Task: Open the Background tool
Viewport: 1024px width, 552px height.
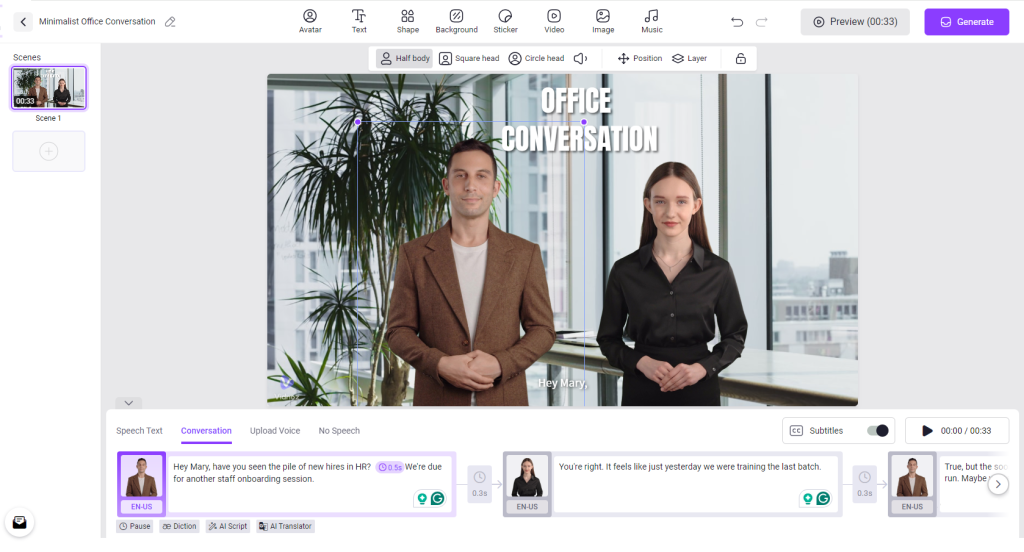Action: click(456, 21)
